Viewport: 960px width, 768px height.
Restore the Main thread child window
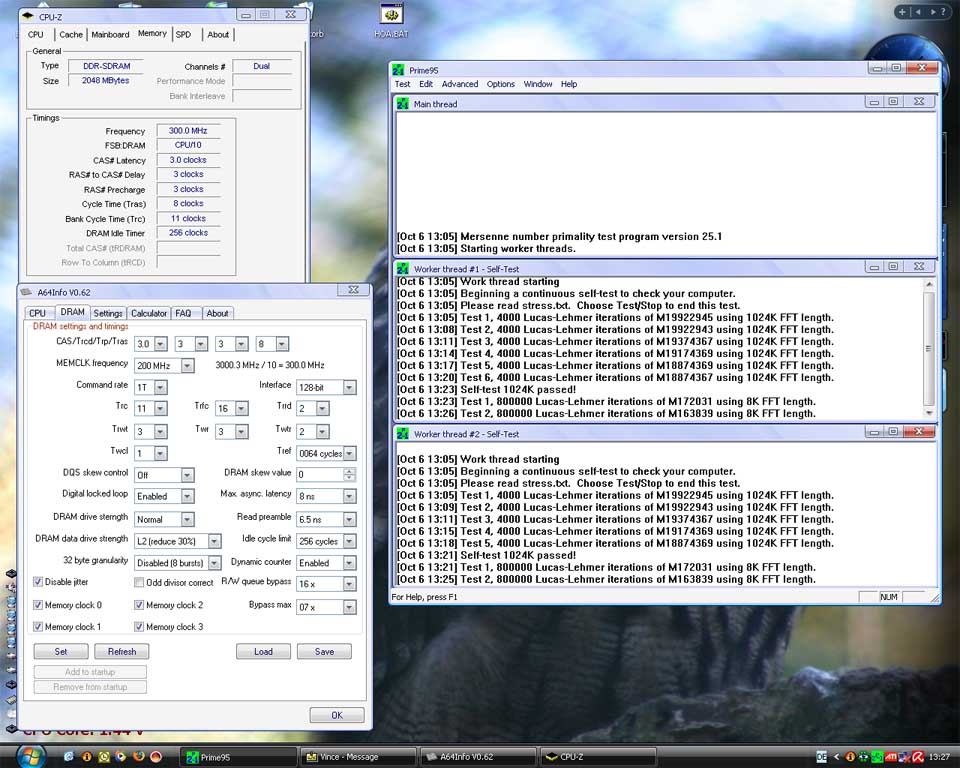(893, 102)
